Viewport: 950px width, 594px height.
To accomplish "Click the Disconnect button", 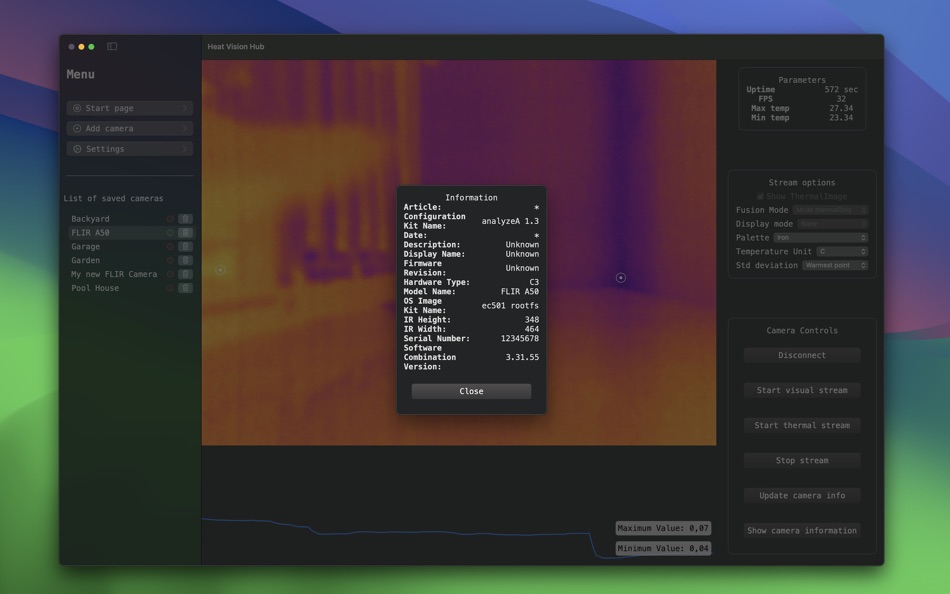I will tap(802, 355).
